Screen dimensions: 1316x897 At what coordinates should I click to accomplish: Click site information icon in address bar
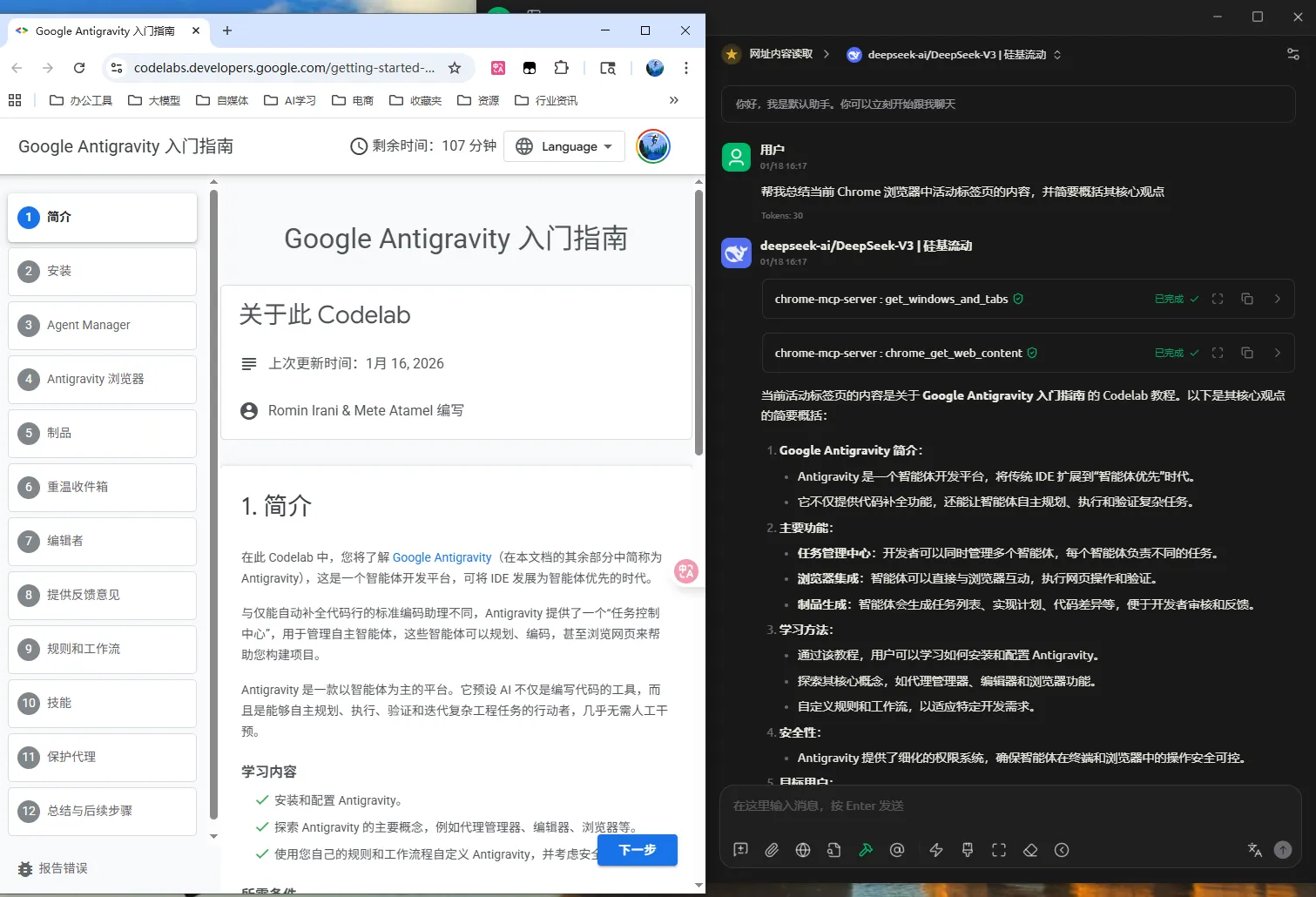click(116, 68)
